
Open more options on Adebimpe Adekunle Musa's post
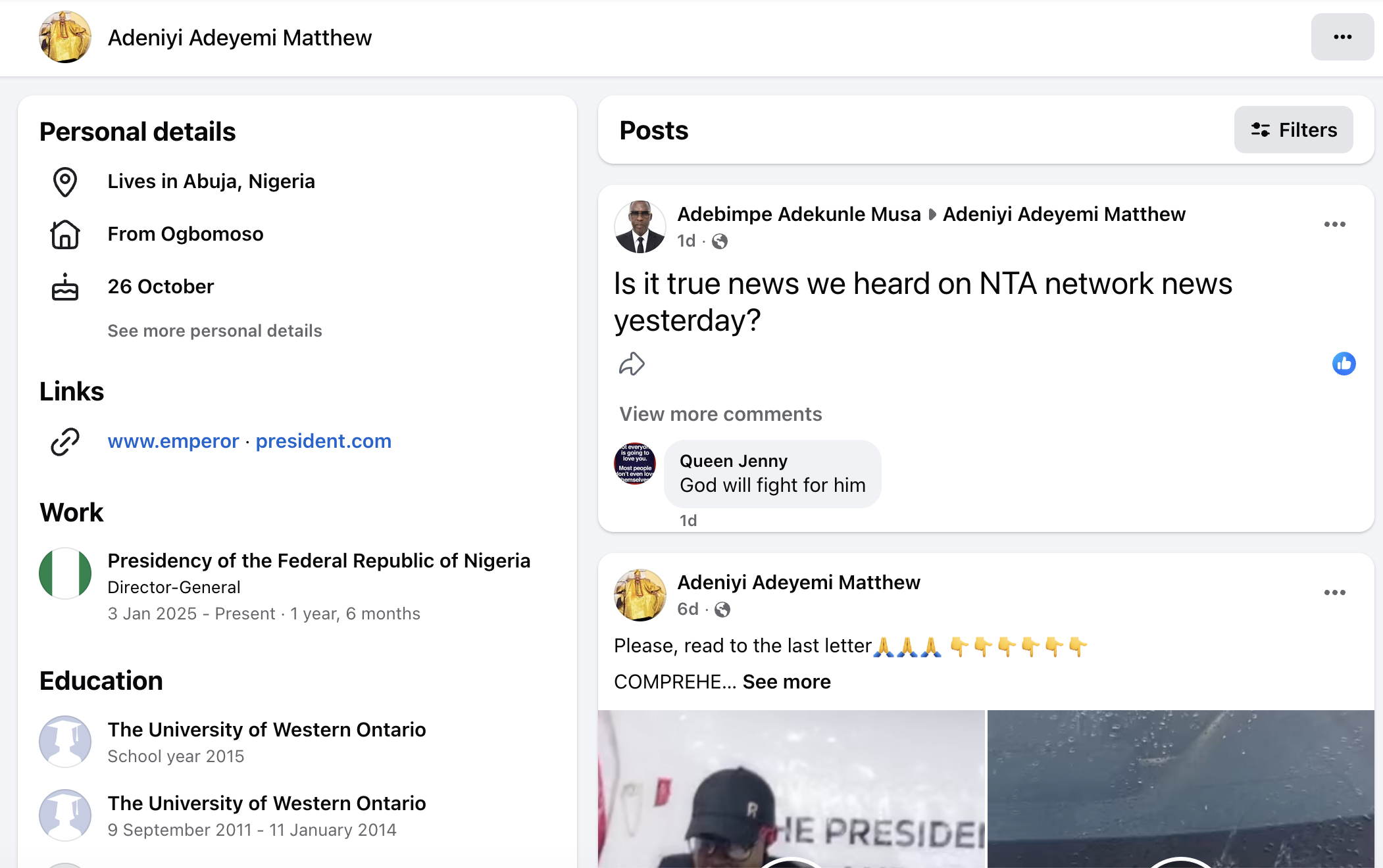[1334, 224]
